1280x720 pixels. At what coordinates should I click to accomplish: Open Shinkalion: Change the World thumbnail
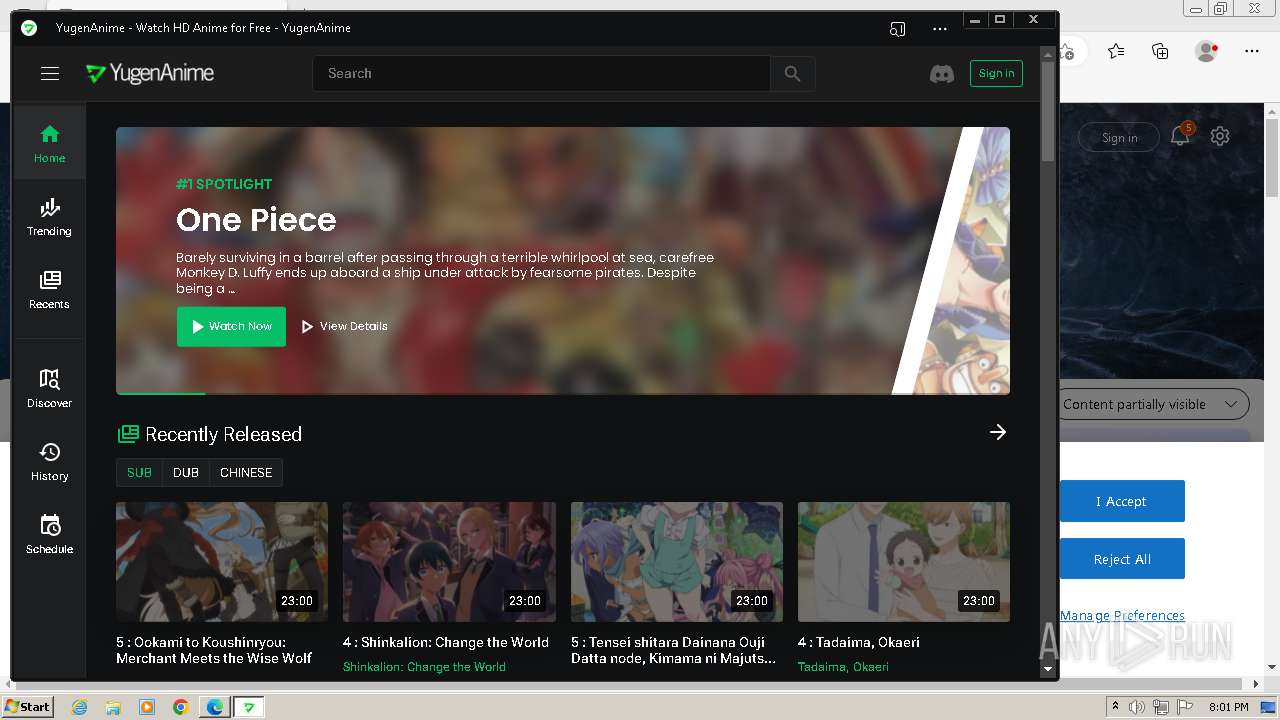point(449,562)
